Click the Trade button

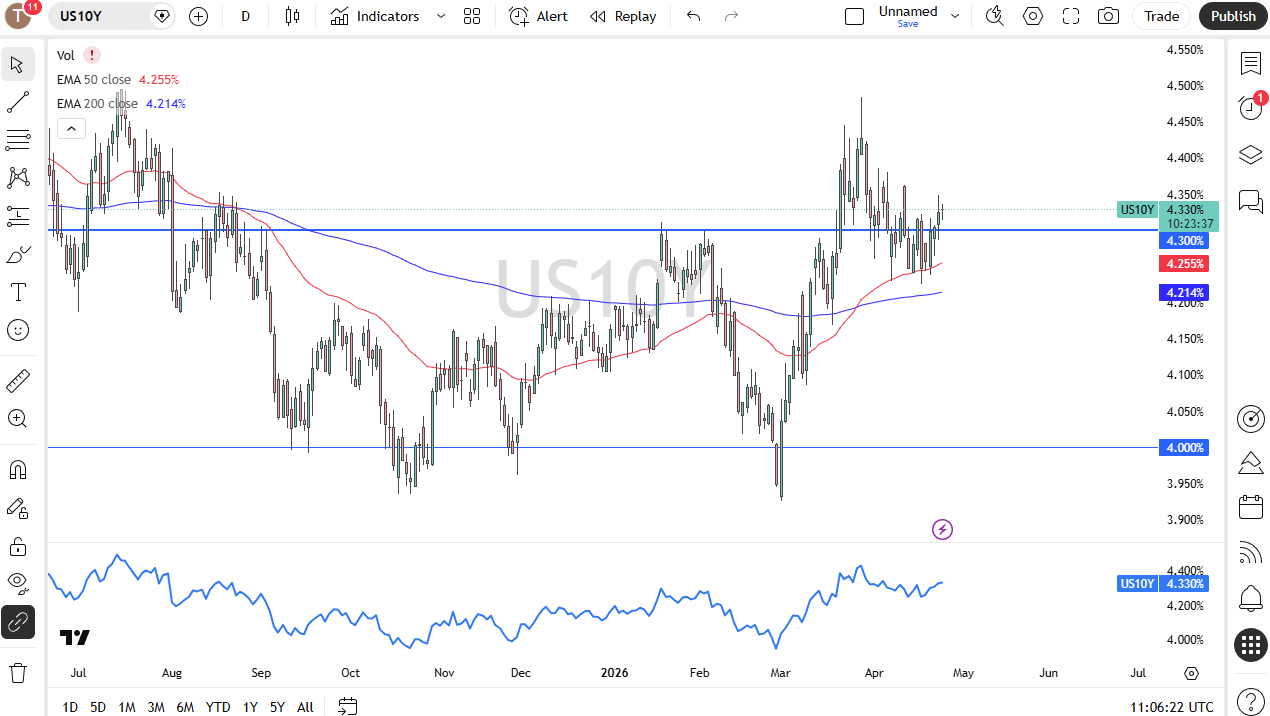1161,16
